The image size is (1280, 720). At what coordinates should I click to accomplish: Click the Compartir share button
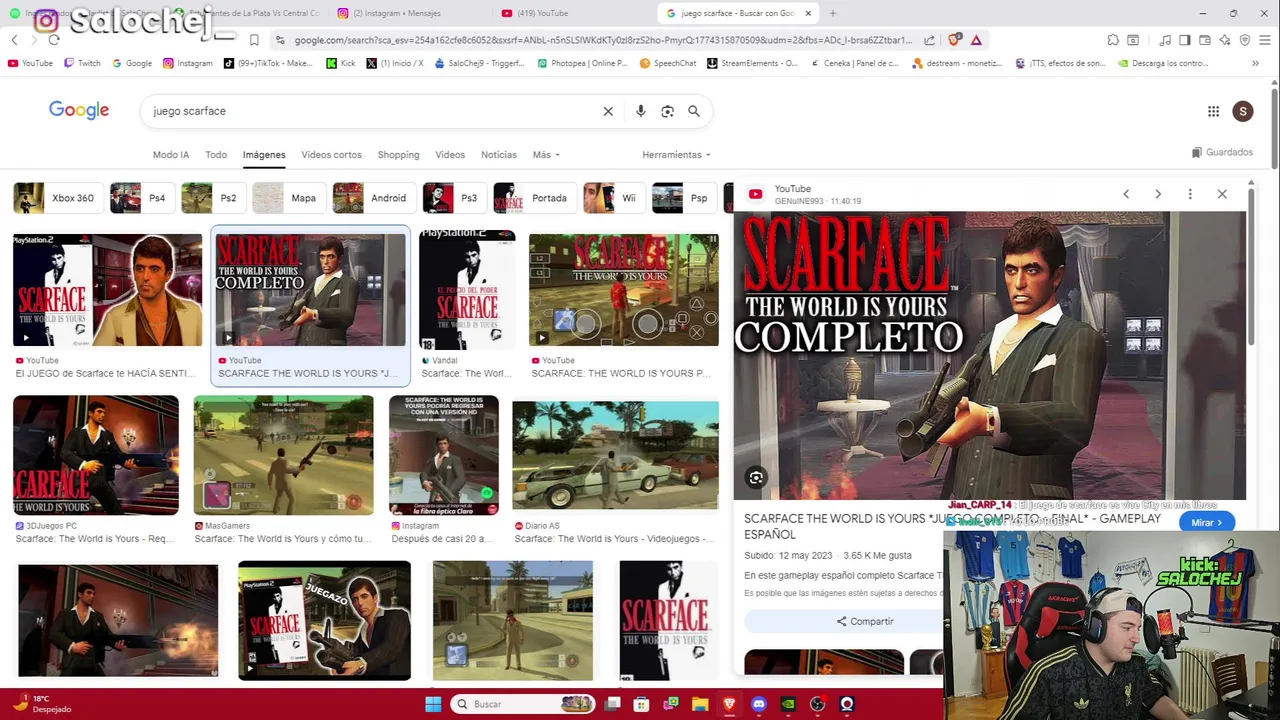(x=865, y=621)
